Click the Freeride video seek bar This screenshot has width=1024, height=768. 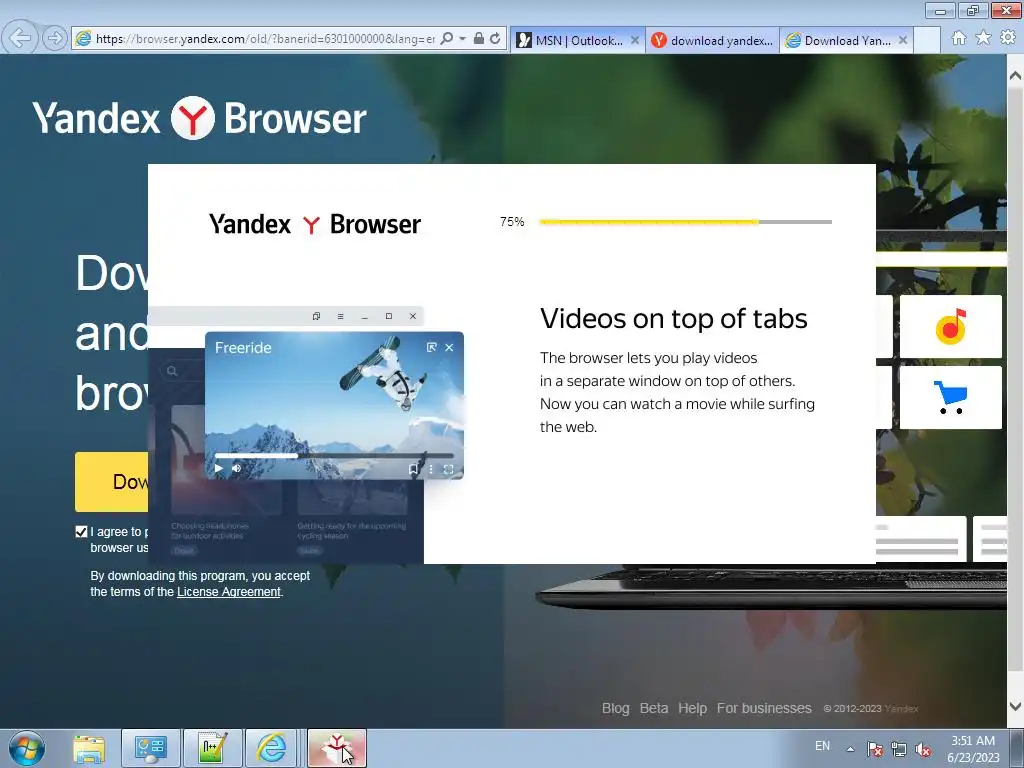point(334,456)
